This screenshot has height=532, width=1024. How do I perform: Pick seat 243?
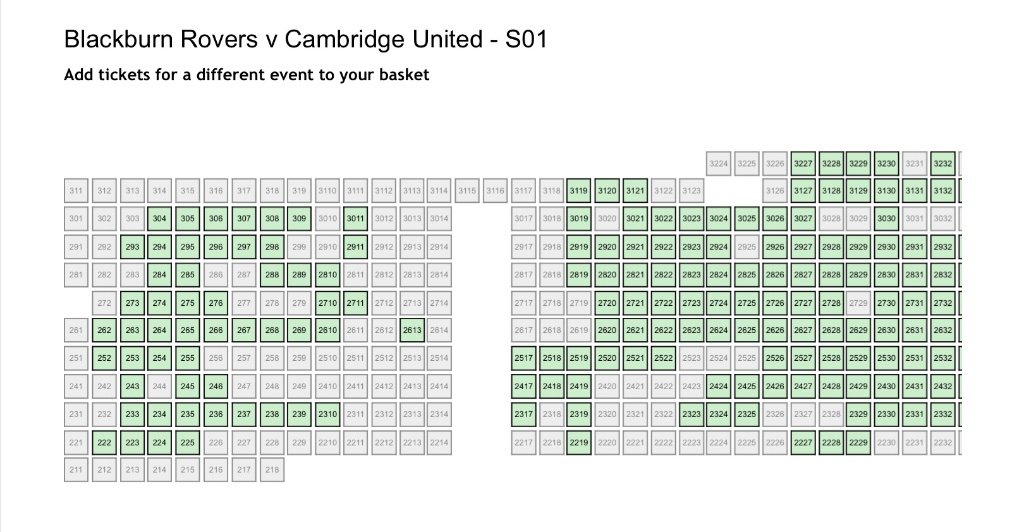(133, 386)
